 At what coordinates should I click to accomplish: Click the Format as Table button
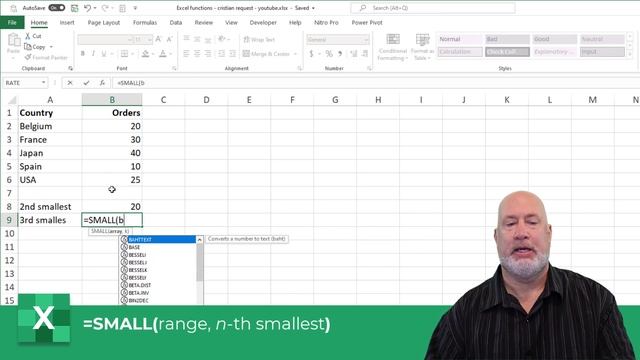coord(422,47)
